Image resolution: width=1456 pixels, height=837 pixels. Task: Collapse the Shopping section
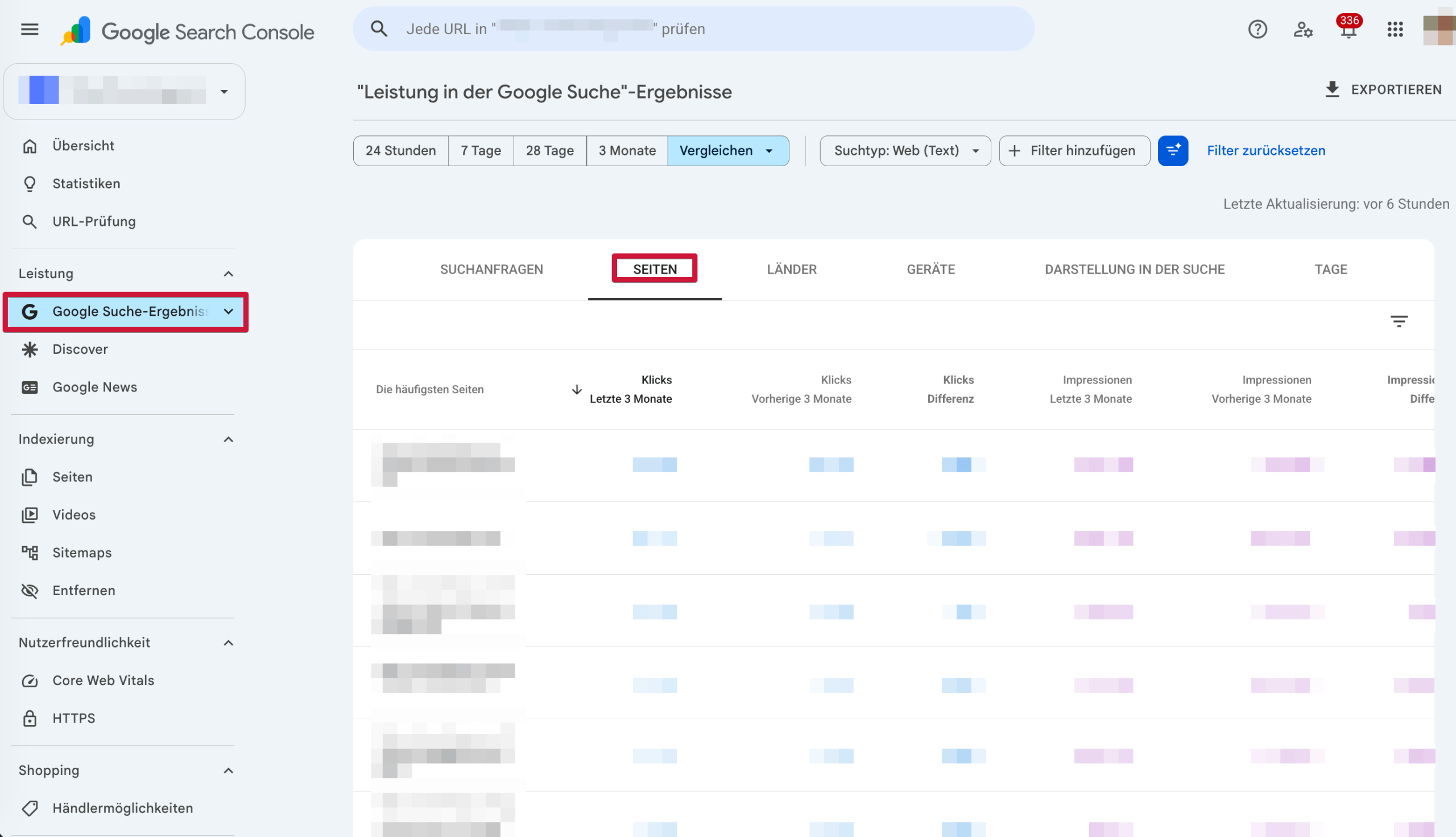tap(228, 770)
